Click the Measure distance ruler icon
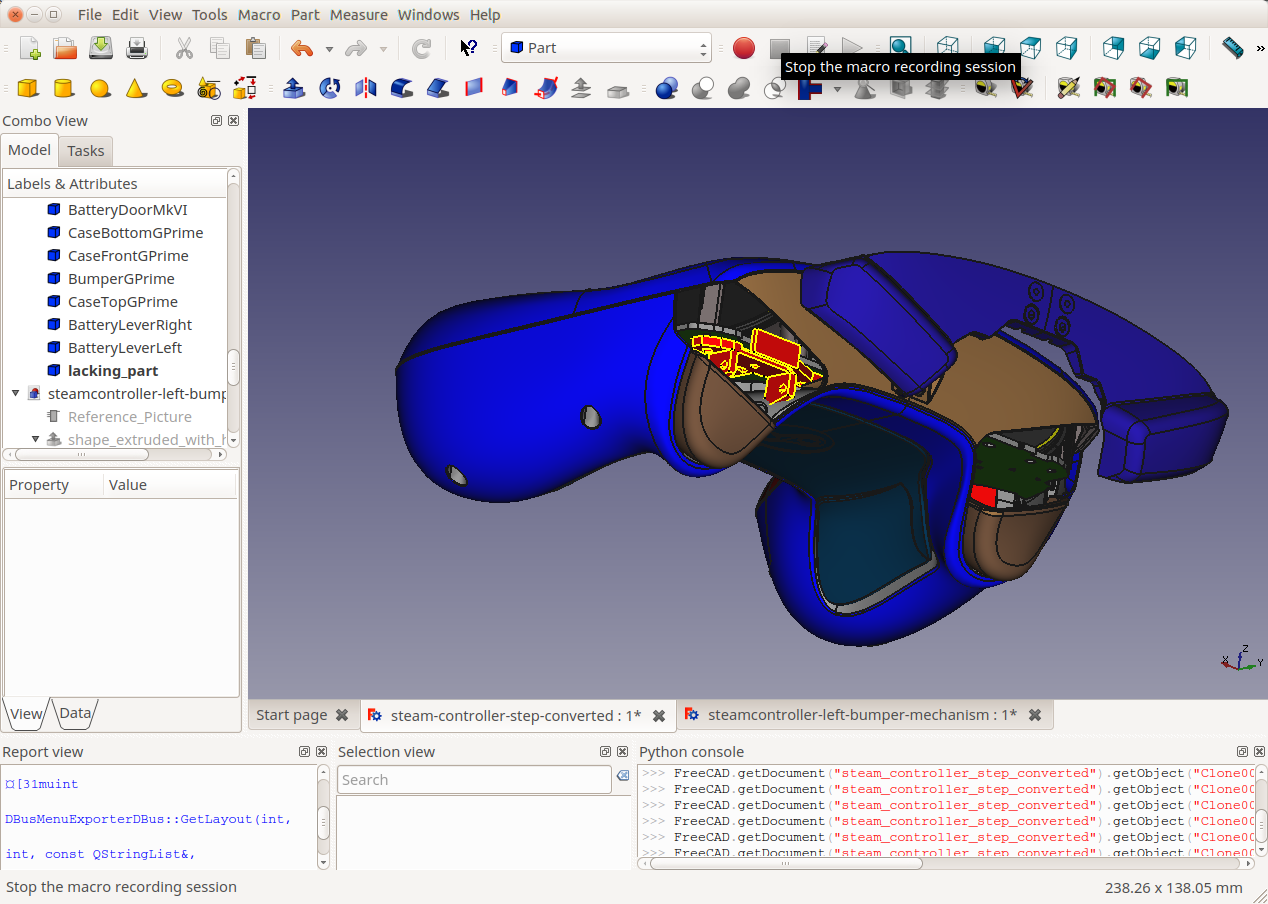Image resolution: width=1268 pixels, height=904 pixels. (1232, 47)
